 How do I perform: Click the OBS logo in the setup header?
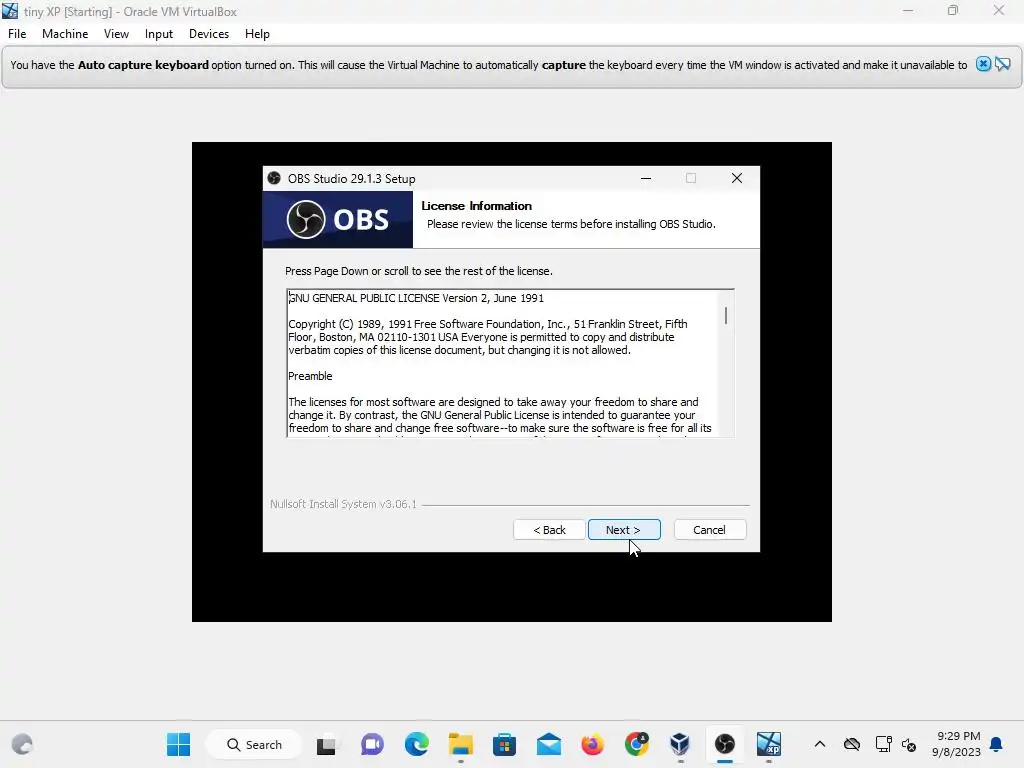coord(338,219)
